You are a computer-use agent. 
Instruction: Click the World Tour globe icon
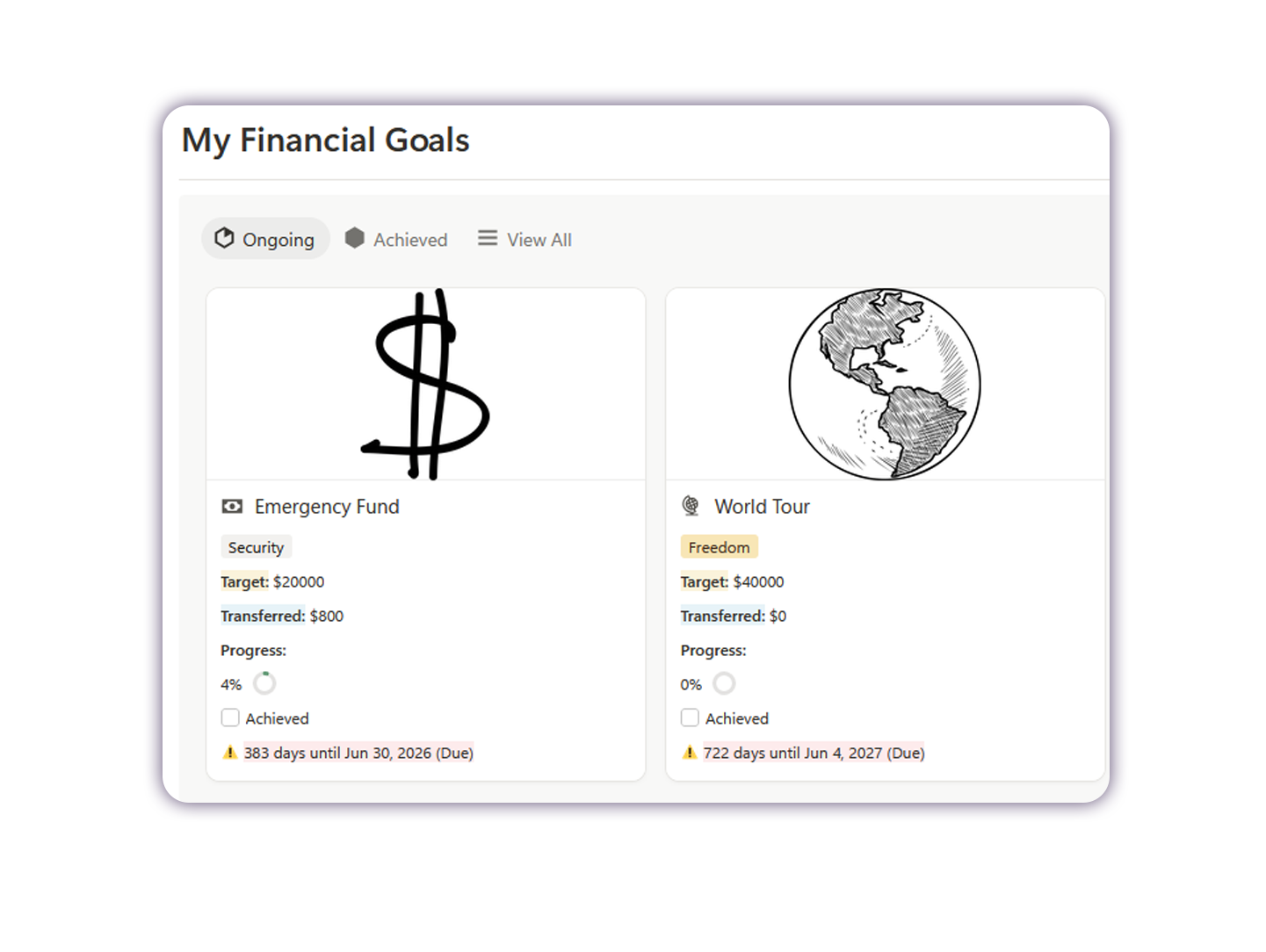[x=691, y=507]
